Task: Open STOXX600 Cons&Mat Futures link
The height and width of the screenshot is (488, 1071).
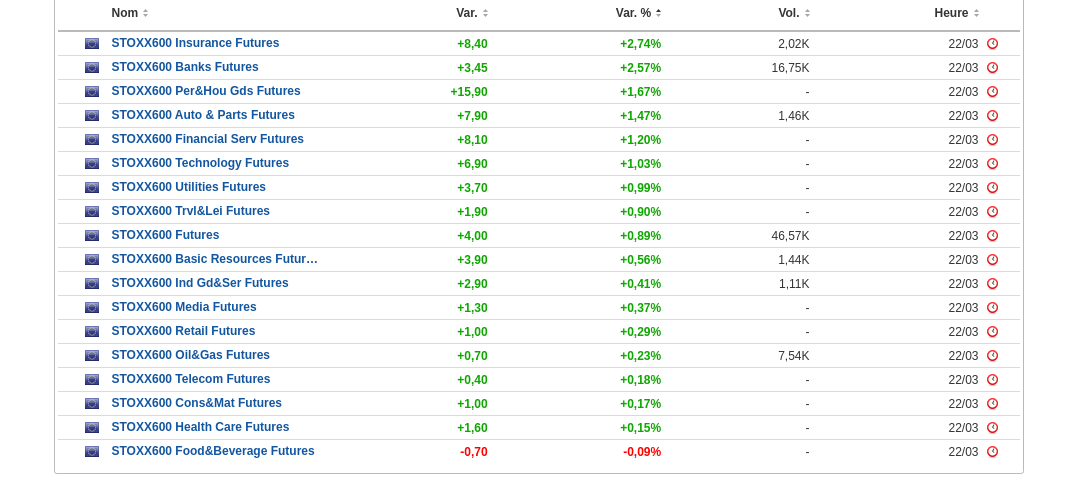Action: (x=197, y=403)
